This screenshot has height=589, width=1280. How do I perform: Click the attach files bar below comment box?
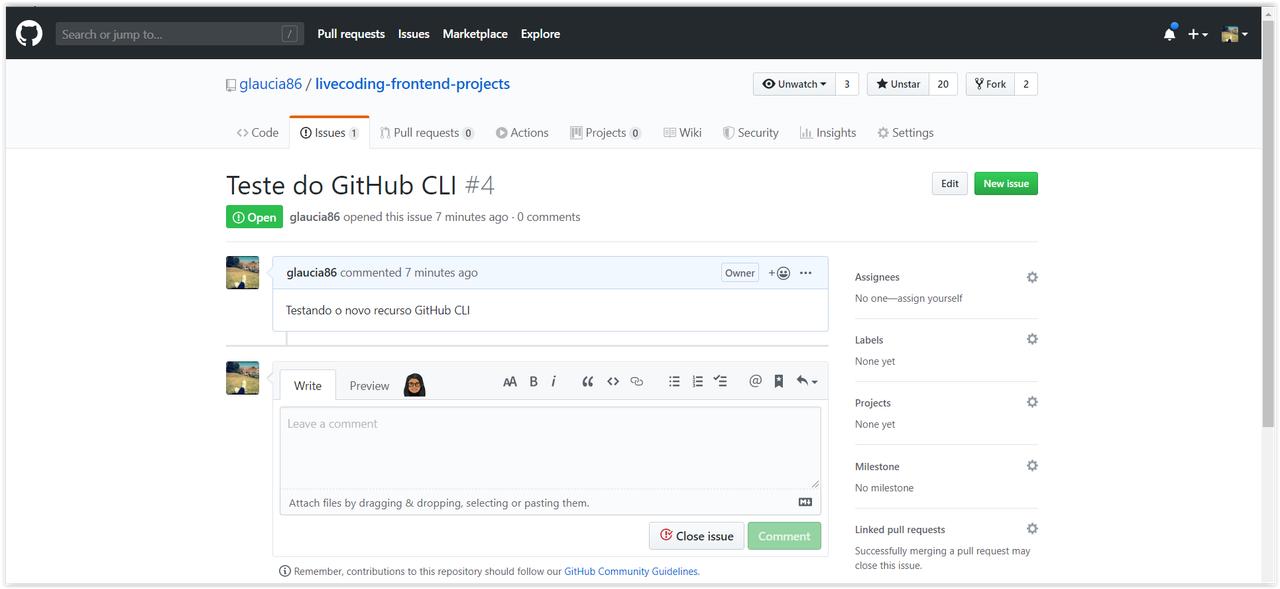[550, 503]
